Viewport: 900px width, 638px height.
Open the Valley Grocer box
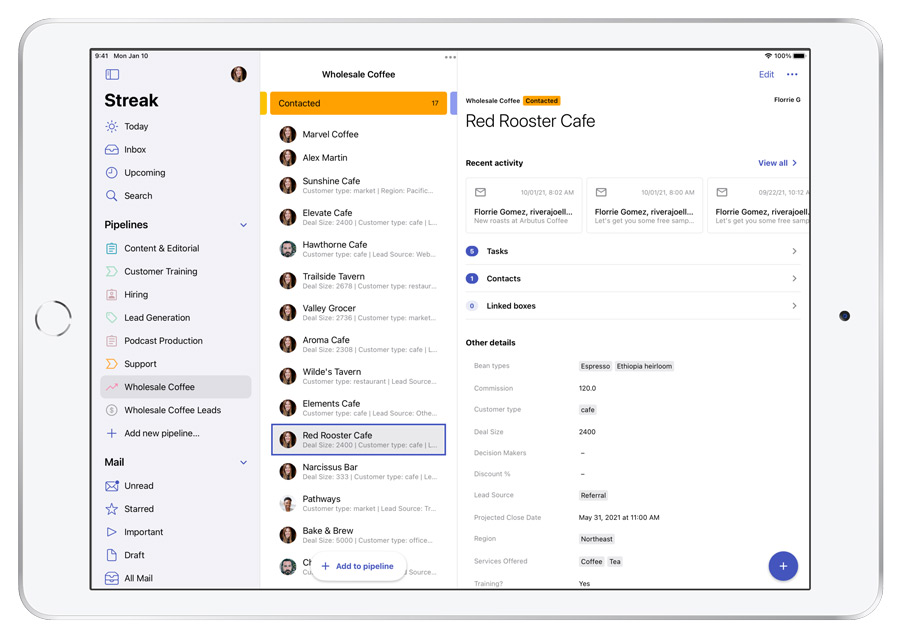coord(358,313)
